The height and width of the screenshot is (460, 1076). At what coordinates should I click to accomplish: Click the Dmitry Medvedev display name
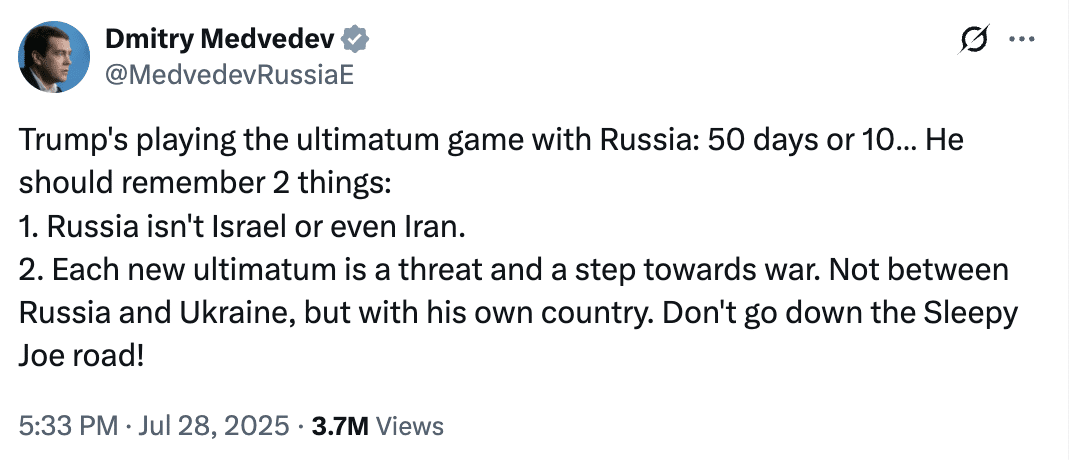tap(221, 40)
